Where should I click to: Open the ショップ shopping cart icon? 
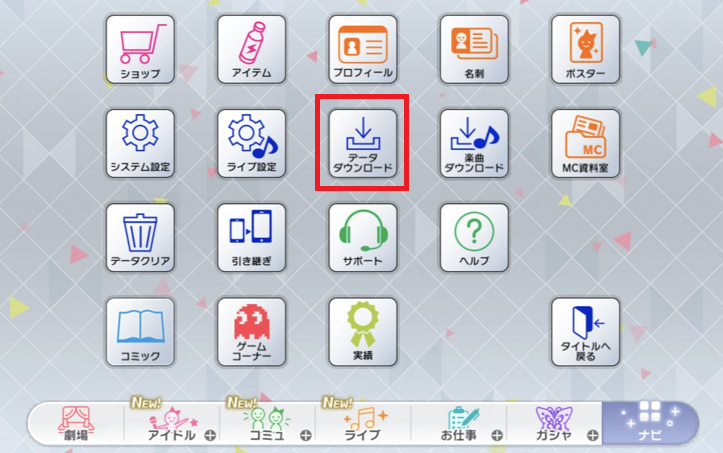[x=140, y=49]
